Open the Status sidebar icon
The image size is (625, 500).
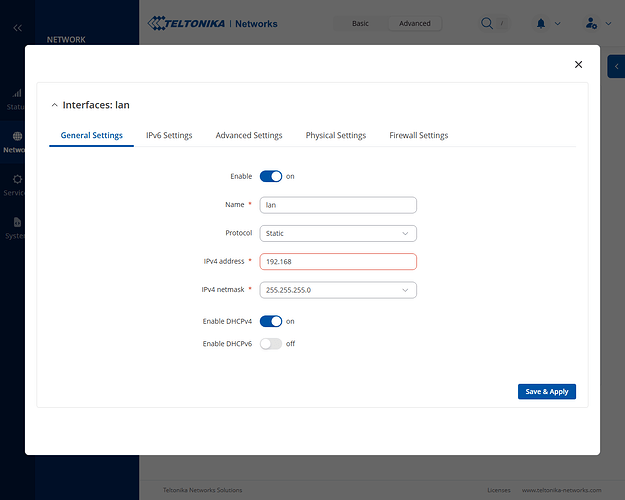(x=17, y=93)
